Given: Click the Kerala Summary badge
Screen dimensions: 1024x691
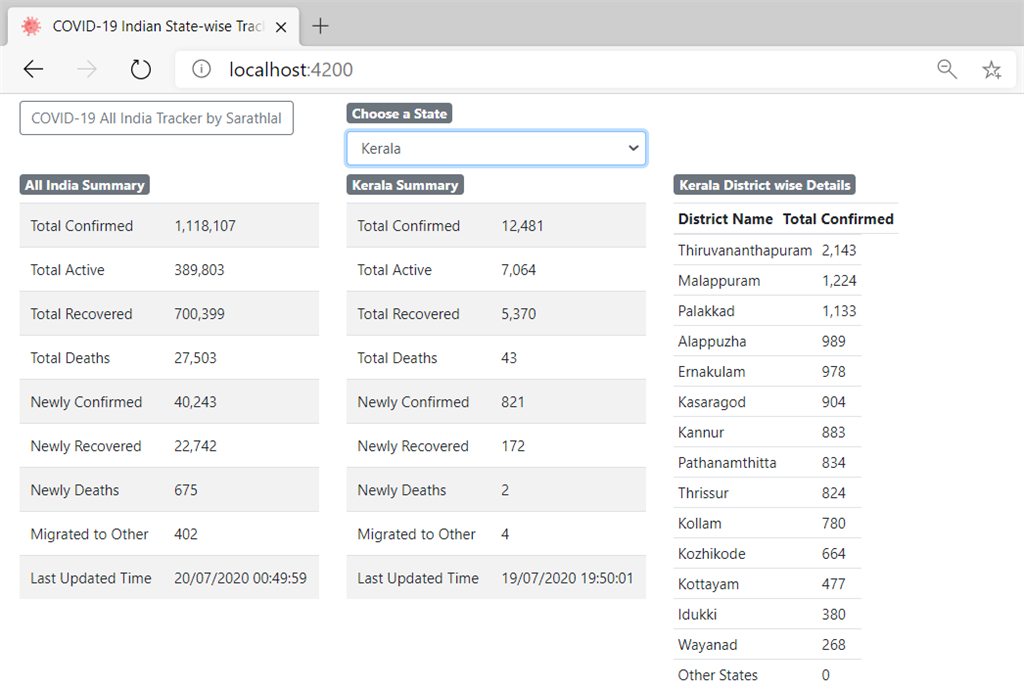Looking at the screenshot, I should click(x=405, y=185).
